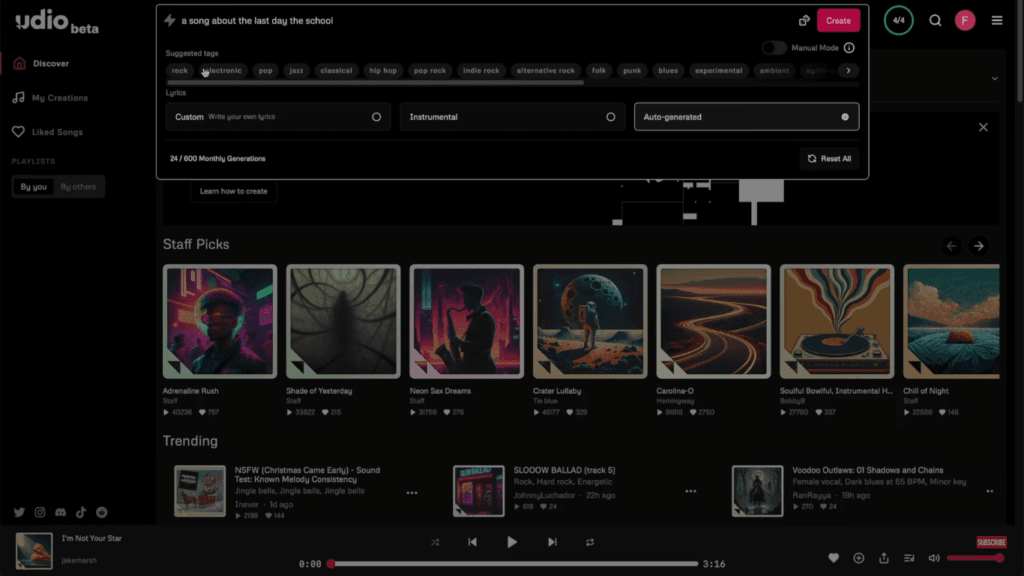Advance Staff Picks with the next arrow
Screen dimensions: 1024x576
point(978,245)
